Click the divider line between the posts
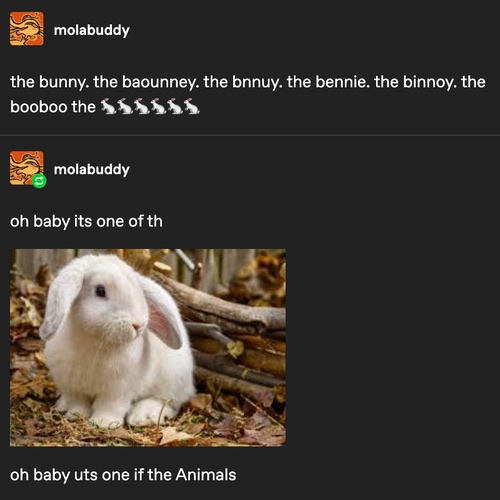Screen dimensions: 500x500 (x=250, y=135)
